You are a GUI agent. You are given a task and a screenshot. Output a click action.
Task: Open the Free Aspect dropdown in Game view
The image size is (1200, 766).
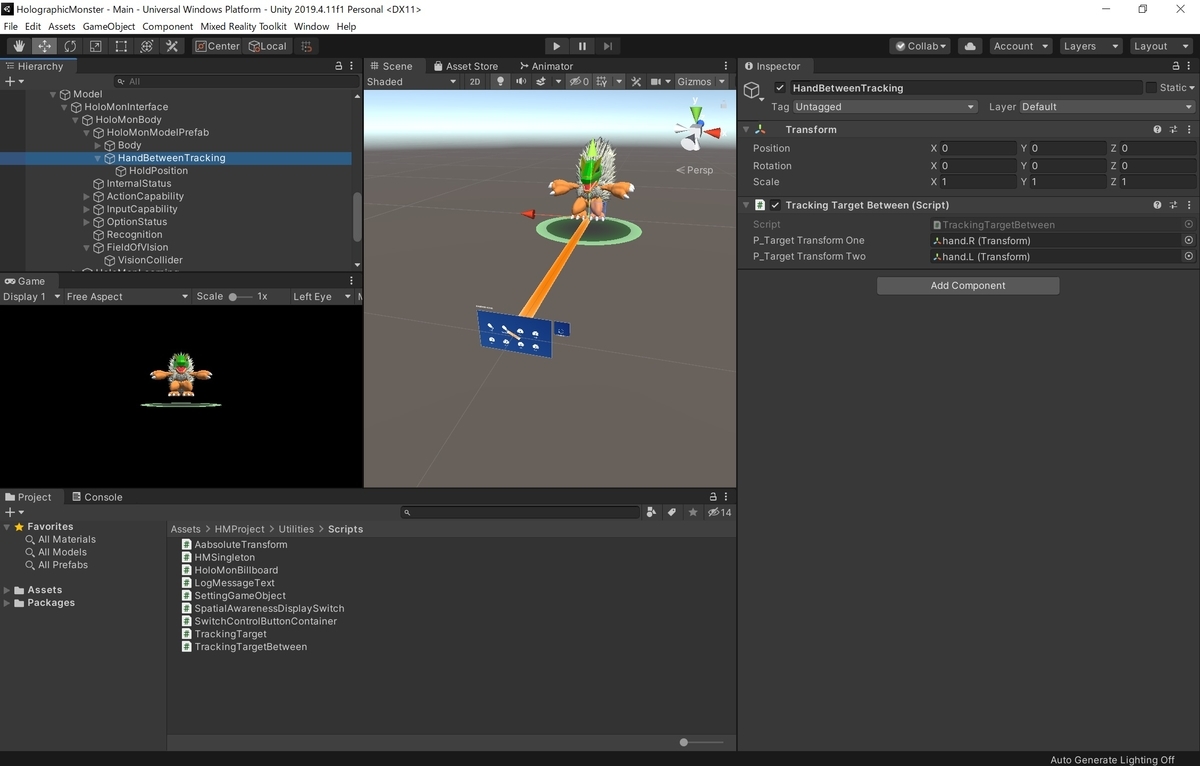tap(126, 297)
